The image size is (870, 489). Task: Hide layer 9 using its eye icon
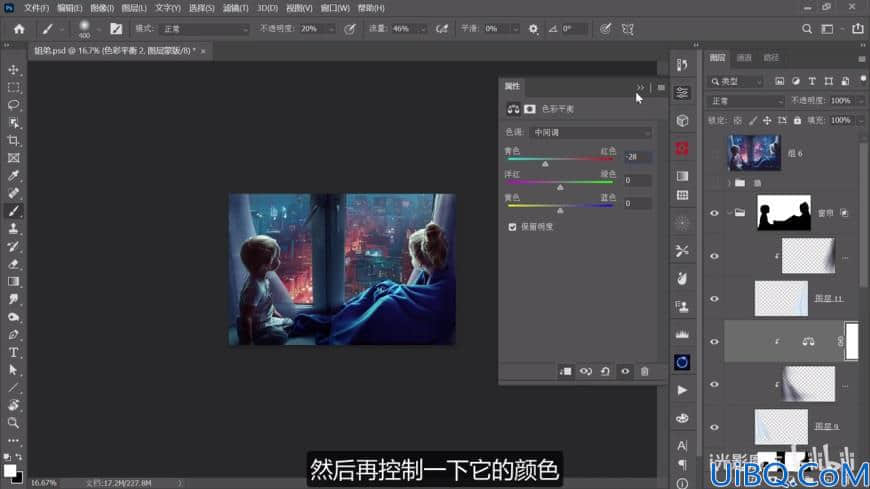(715, 427)
